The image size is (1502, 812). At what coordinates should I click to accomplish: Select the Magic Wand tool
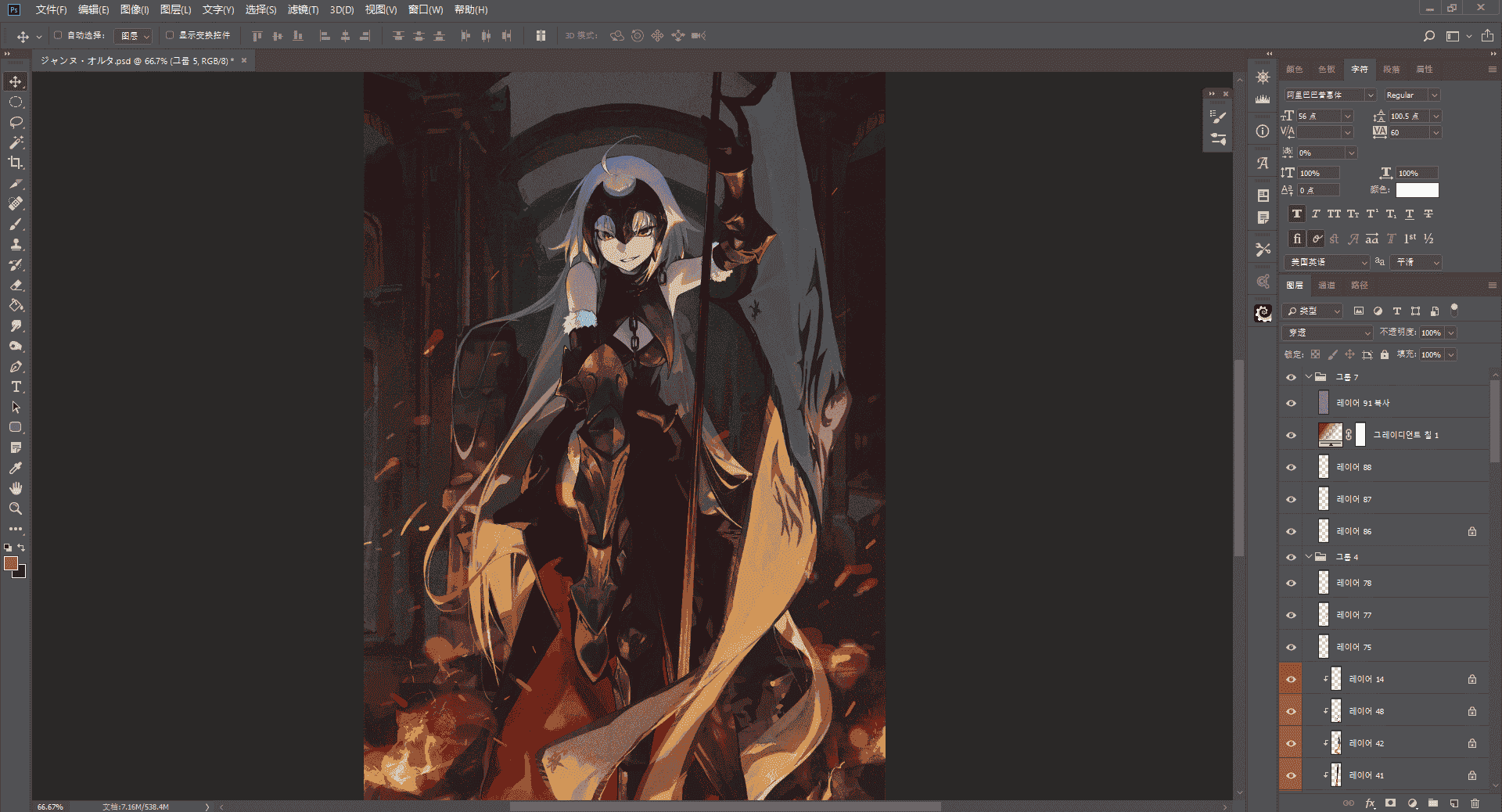point(16,142)
